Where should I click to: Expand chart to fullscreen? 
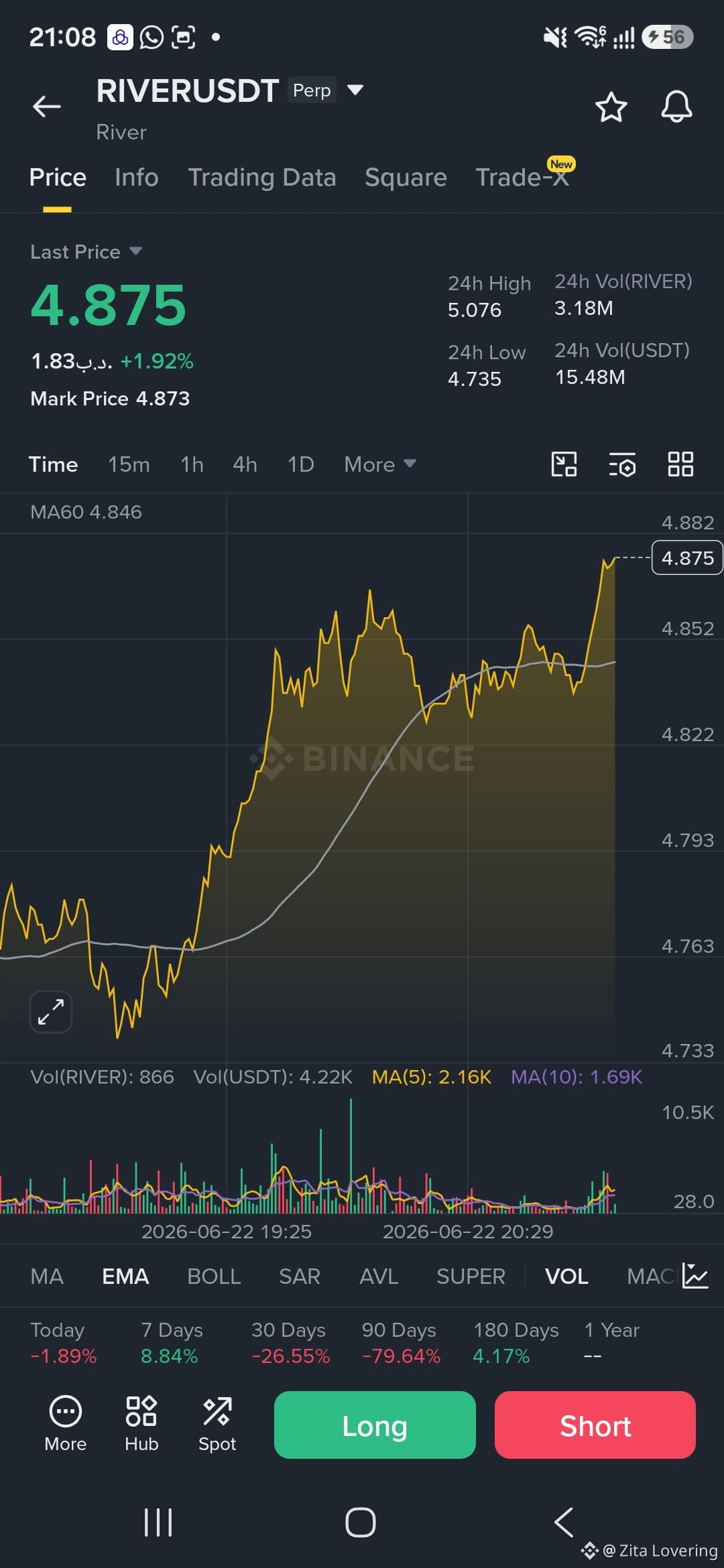[x=51, y=1011]
